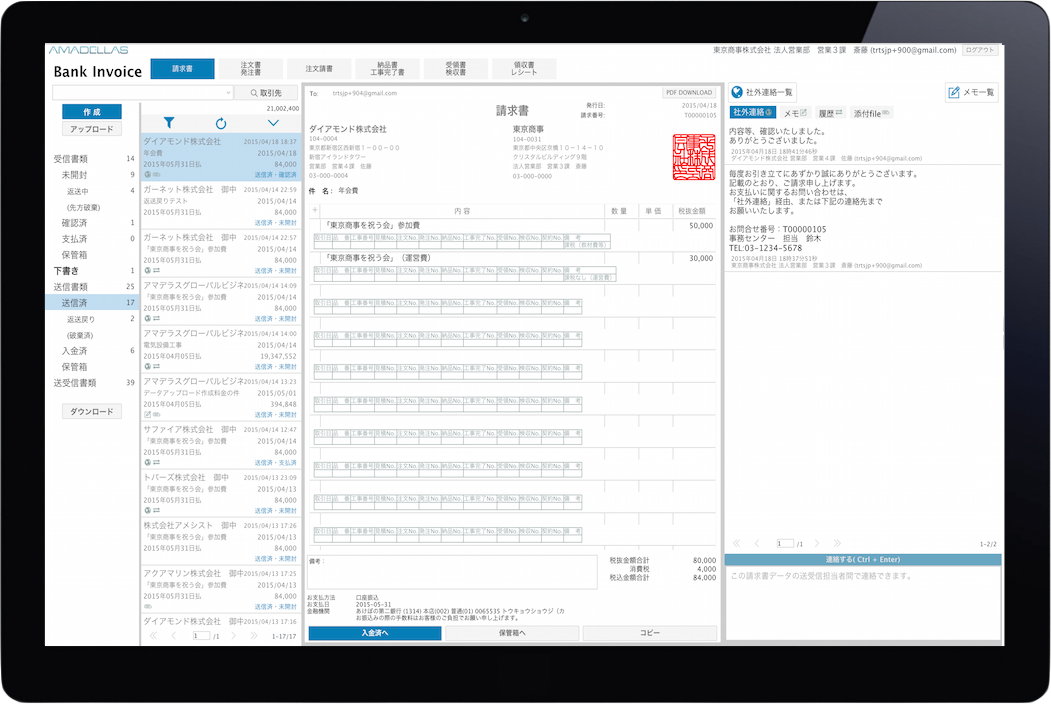
Task: Open the 社外連絡一覧 external contact list
Action: [x=762, y=92]
